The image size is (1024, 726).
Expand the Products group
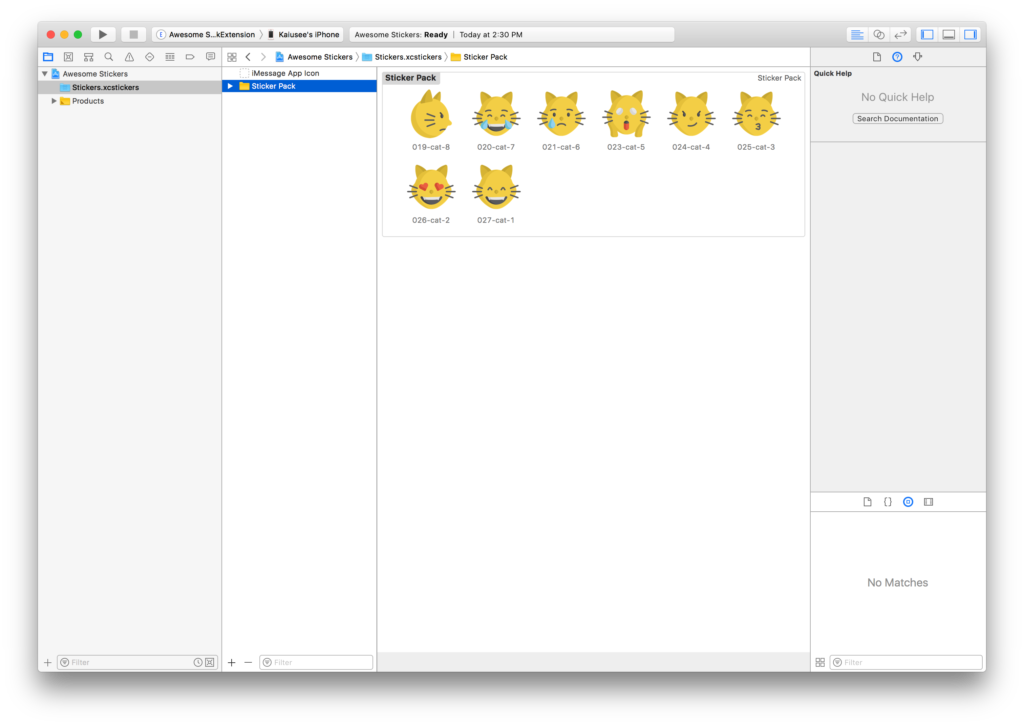(54, 101)
